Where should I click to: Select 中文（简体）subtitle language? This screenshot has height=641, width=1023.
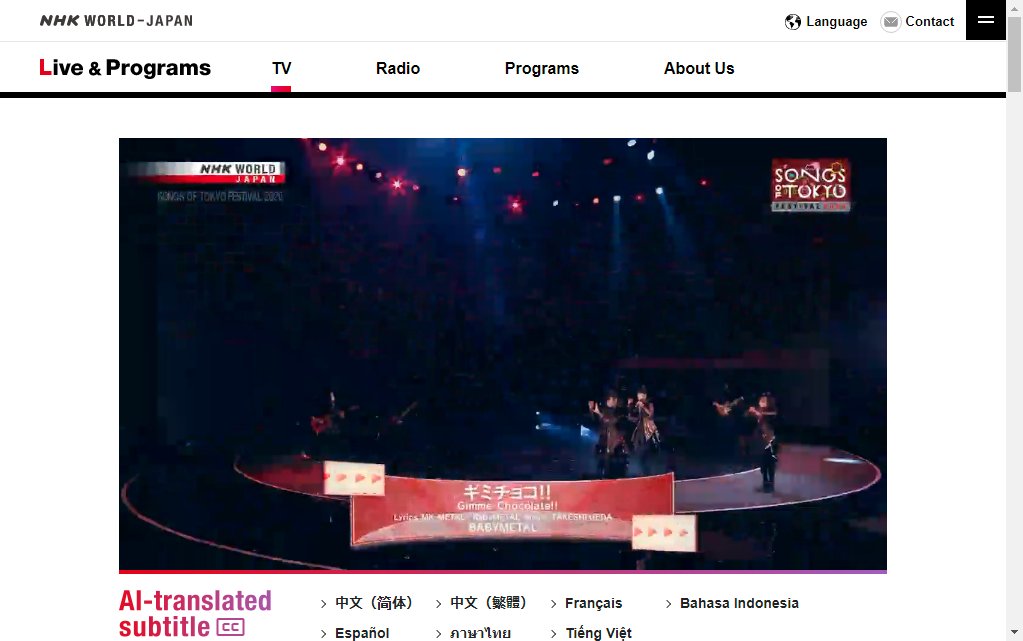pos(374,603)
